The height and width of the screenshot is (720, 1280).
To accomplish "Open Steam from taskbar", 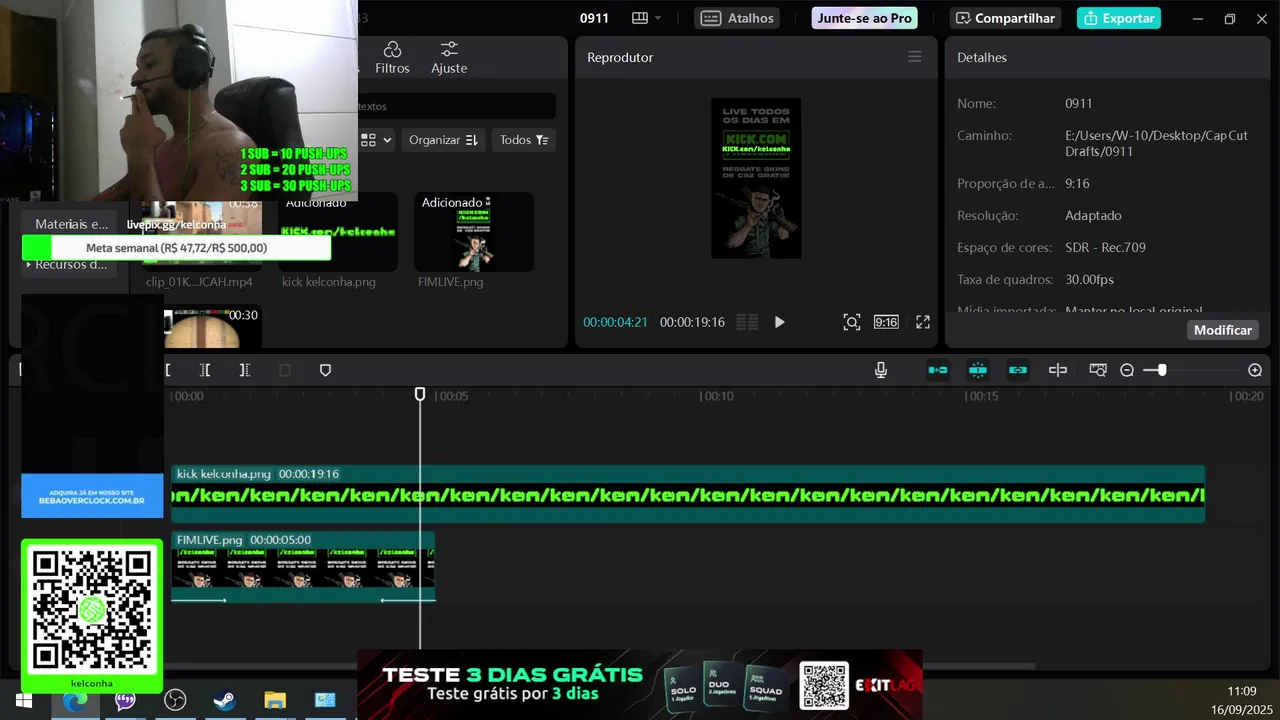I will coord(225,700).
